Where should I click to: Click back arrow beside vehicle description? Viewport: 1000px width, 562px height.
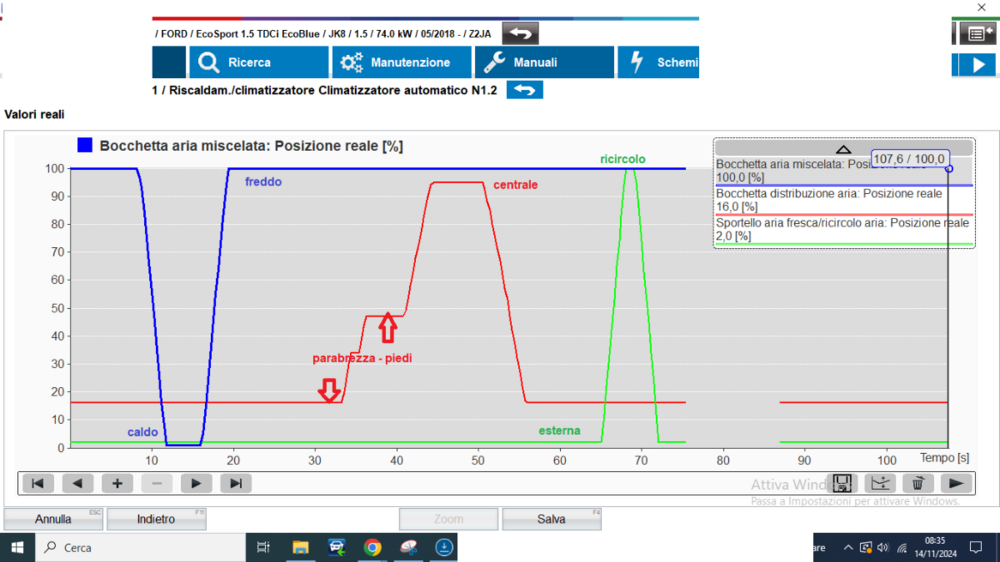pyautogui.click(x=519, y=33)
